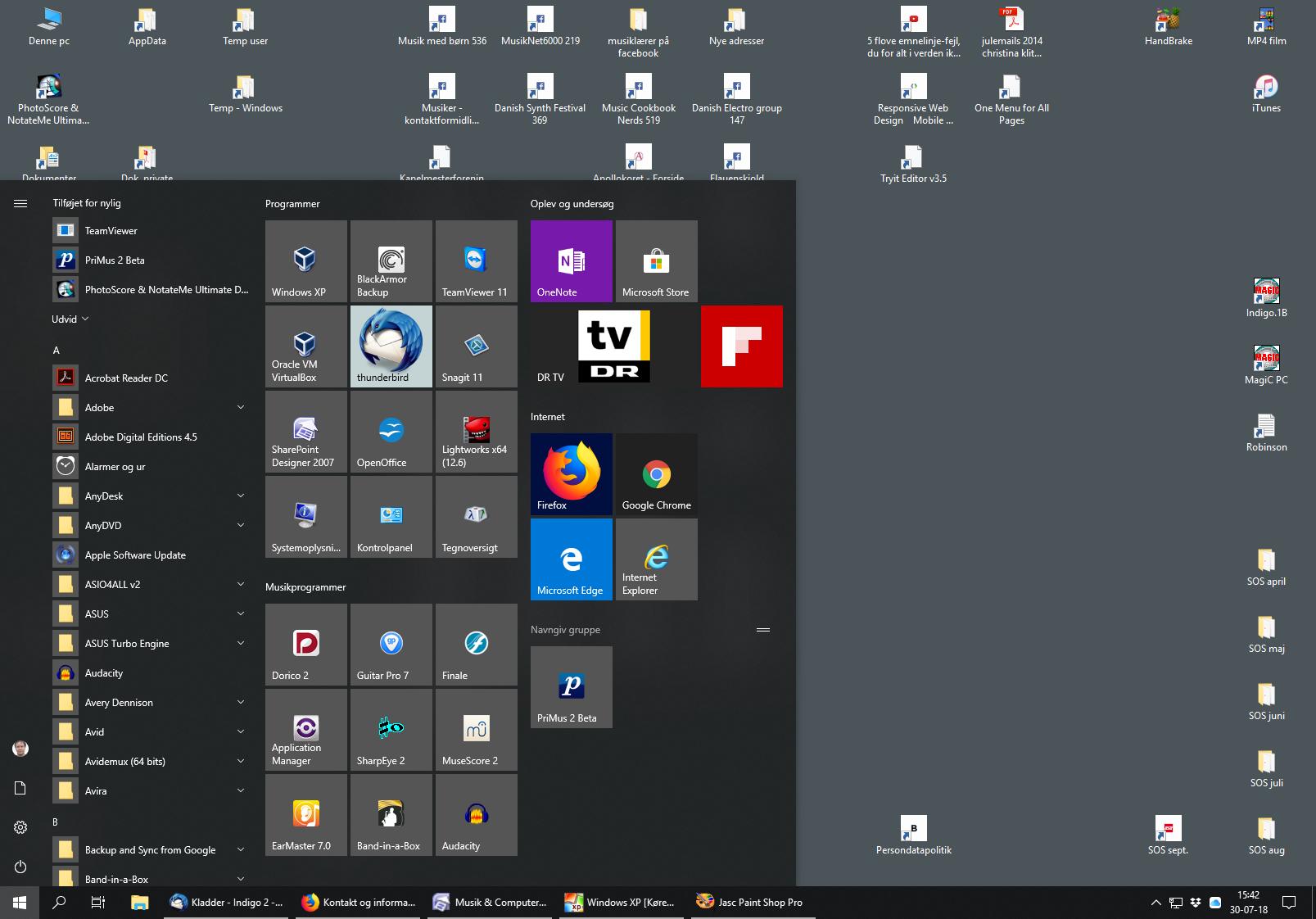Open the Systemoplysninger tile
1316x919 pixels.
pyautogui.click(x=306, y=517)
